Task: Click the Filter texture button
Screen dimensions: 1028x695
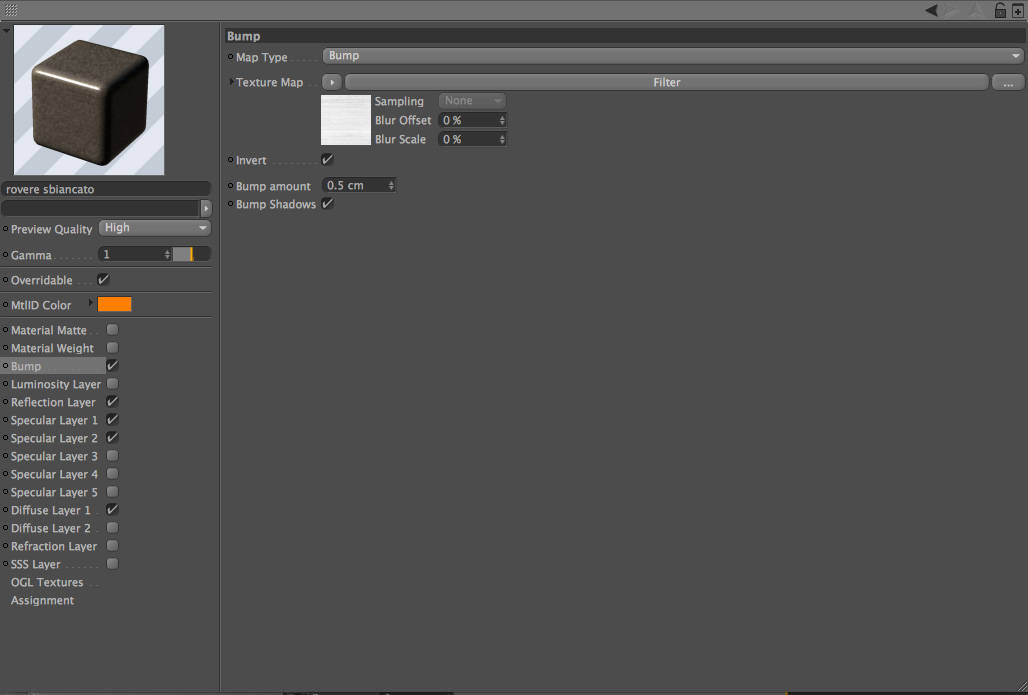Action: pos(667,82)
